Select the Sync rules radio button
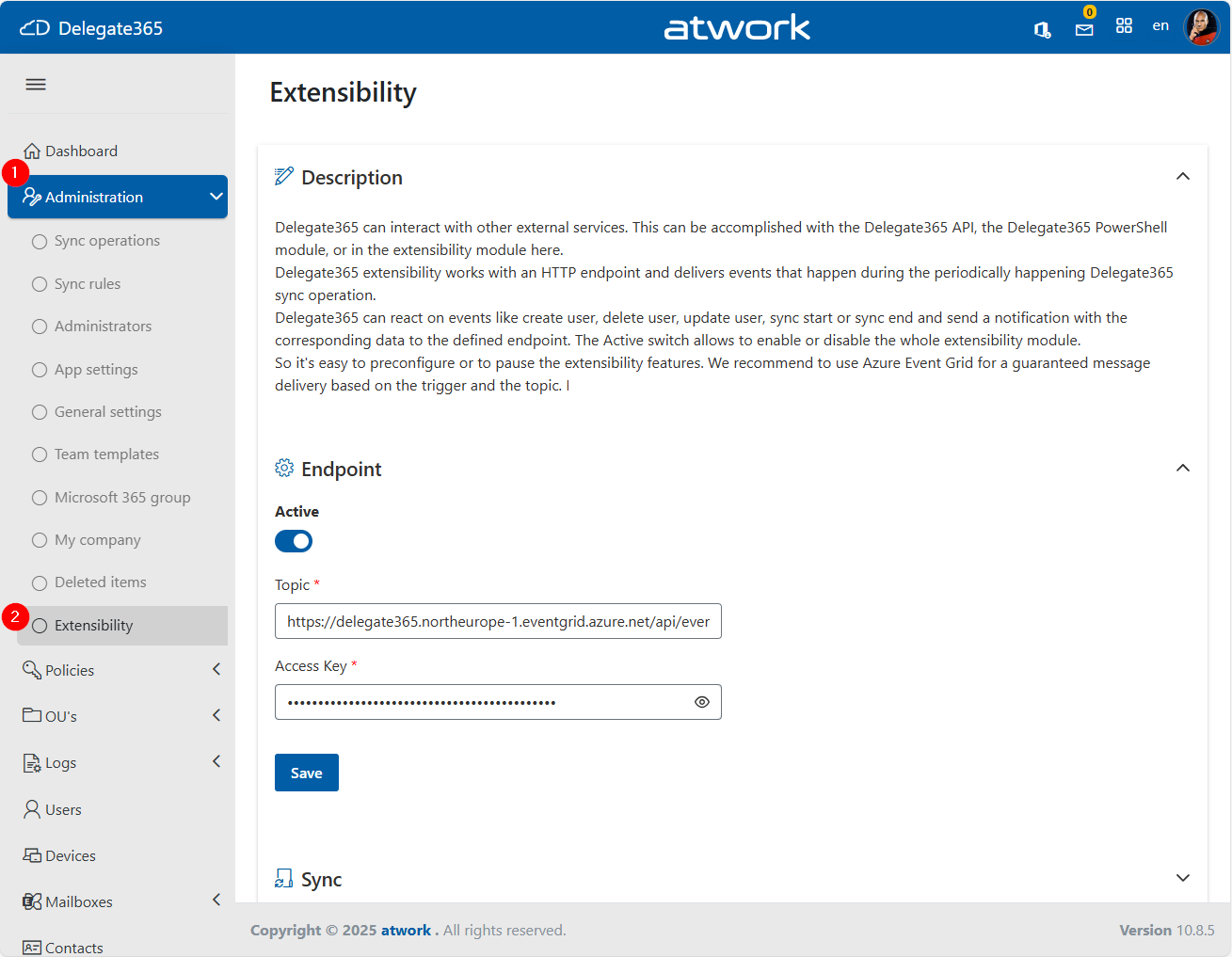Image resolution: width=1232 pixels, height=957 pixels. pyautogui.click(x=39, y=283)
